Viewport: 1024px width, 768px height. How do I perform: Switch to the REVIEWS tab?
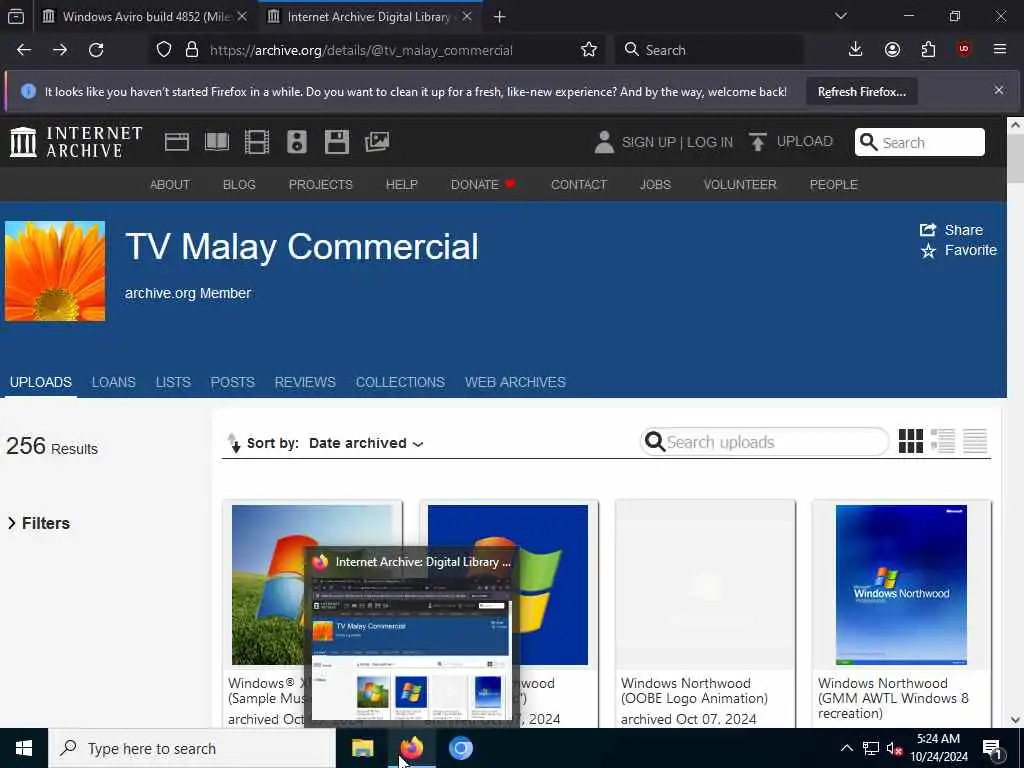pyautogui.click(x=305, y=382)
